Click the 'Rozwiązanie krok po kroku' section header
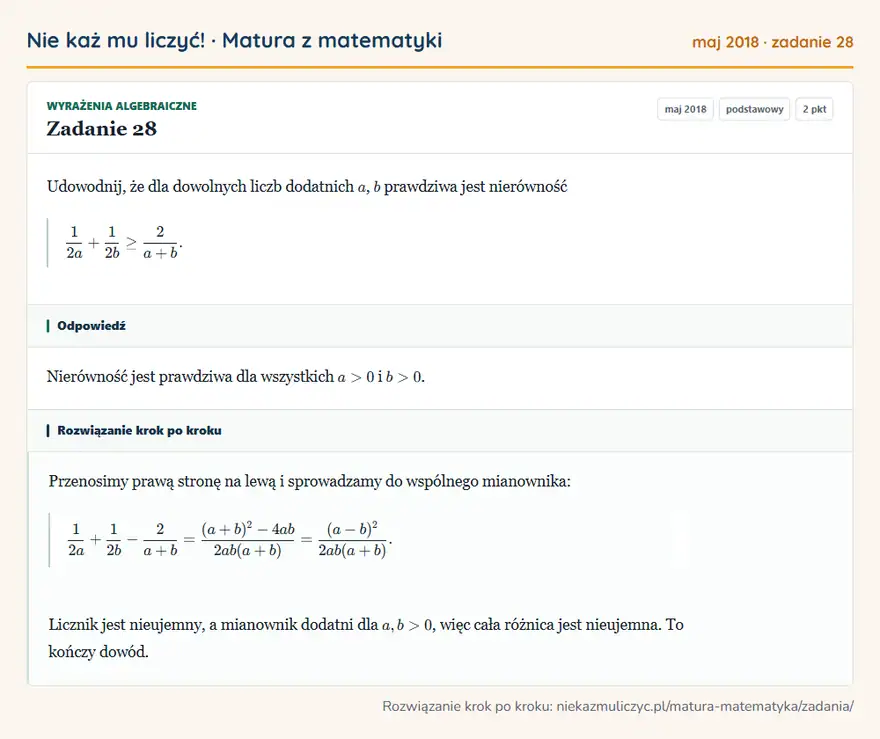This screenshot has width=880, height=739. (x=440, y=430)
